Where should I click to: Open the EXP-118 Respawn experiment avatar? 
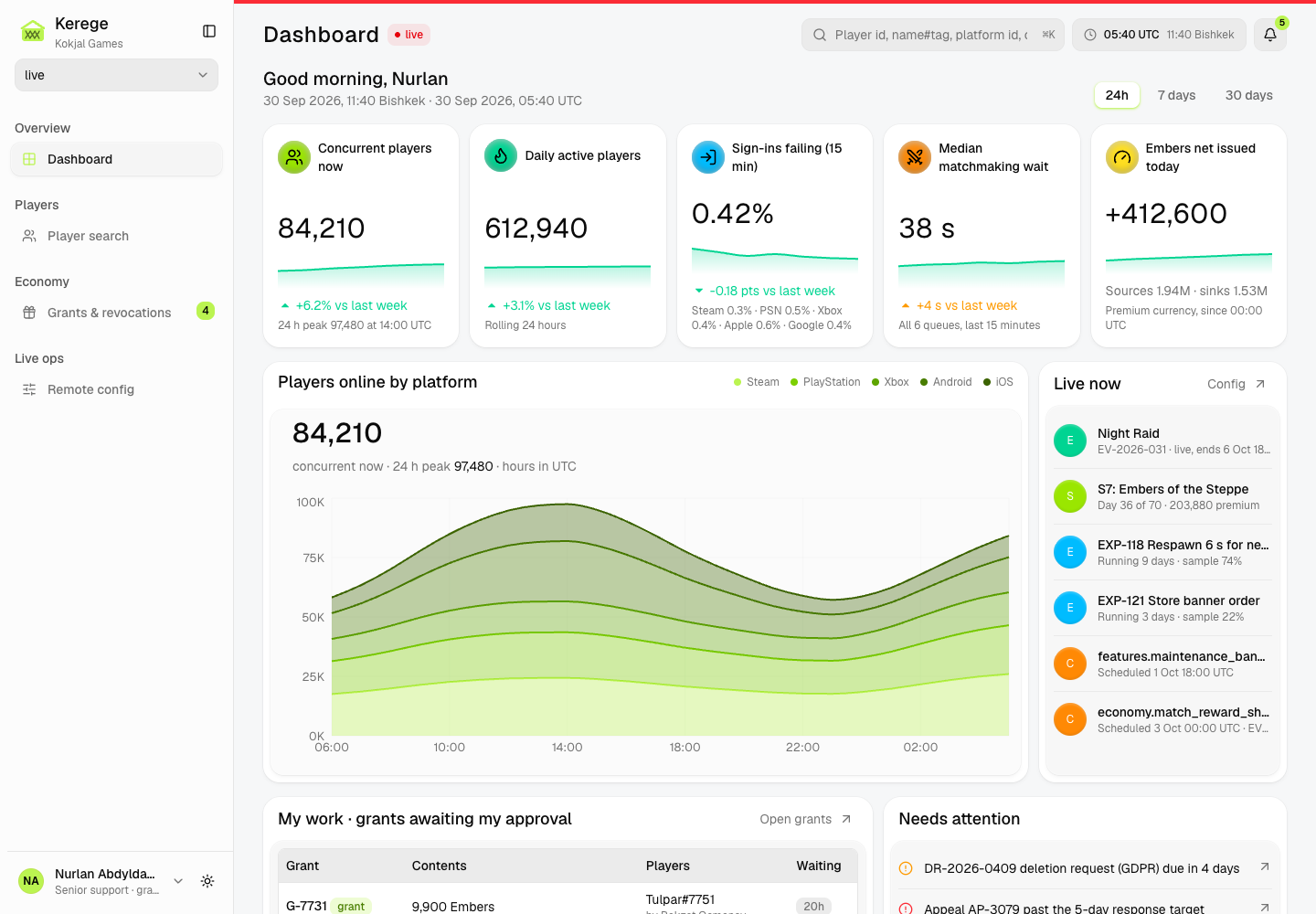[x=1070, y=552]
